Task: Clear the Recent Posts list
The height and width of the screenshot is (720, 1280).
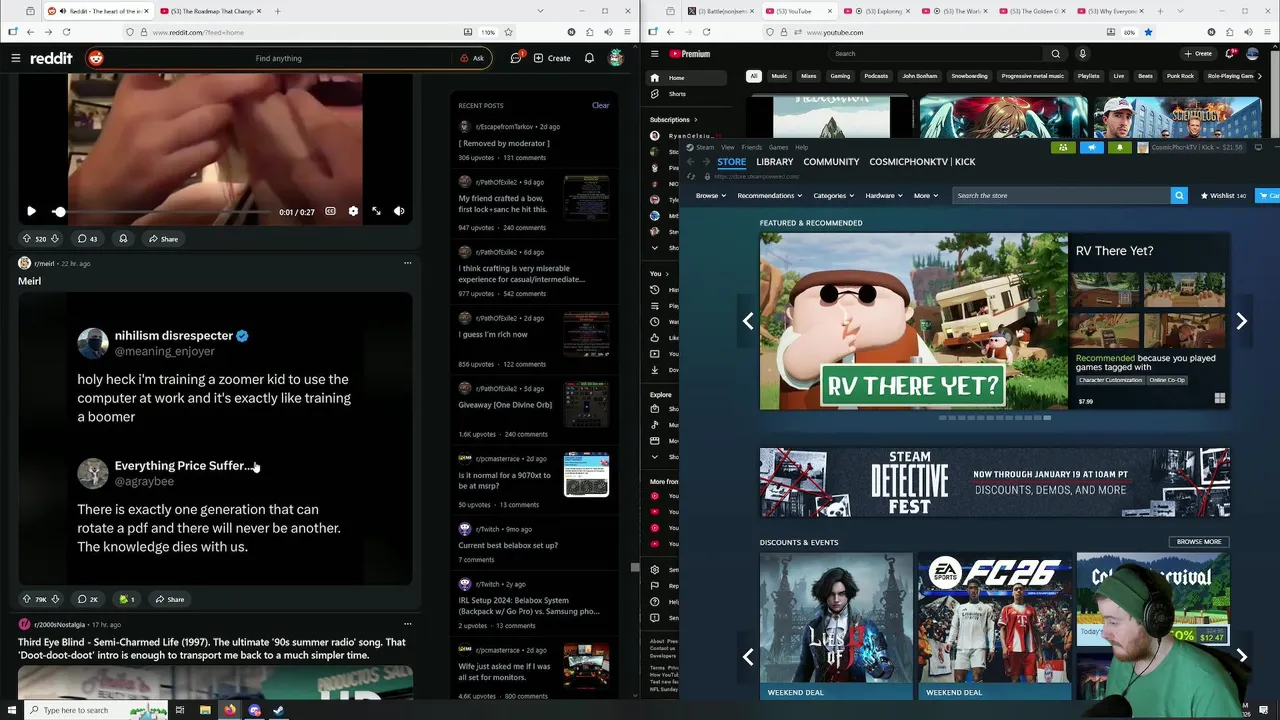Action: [600, 105]
